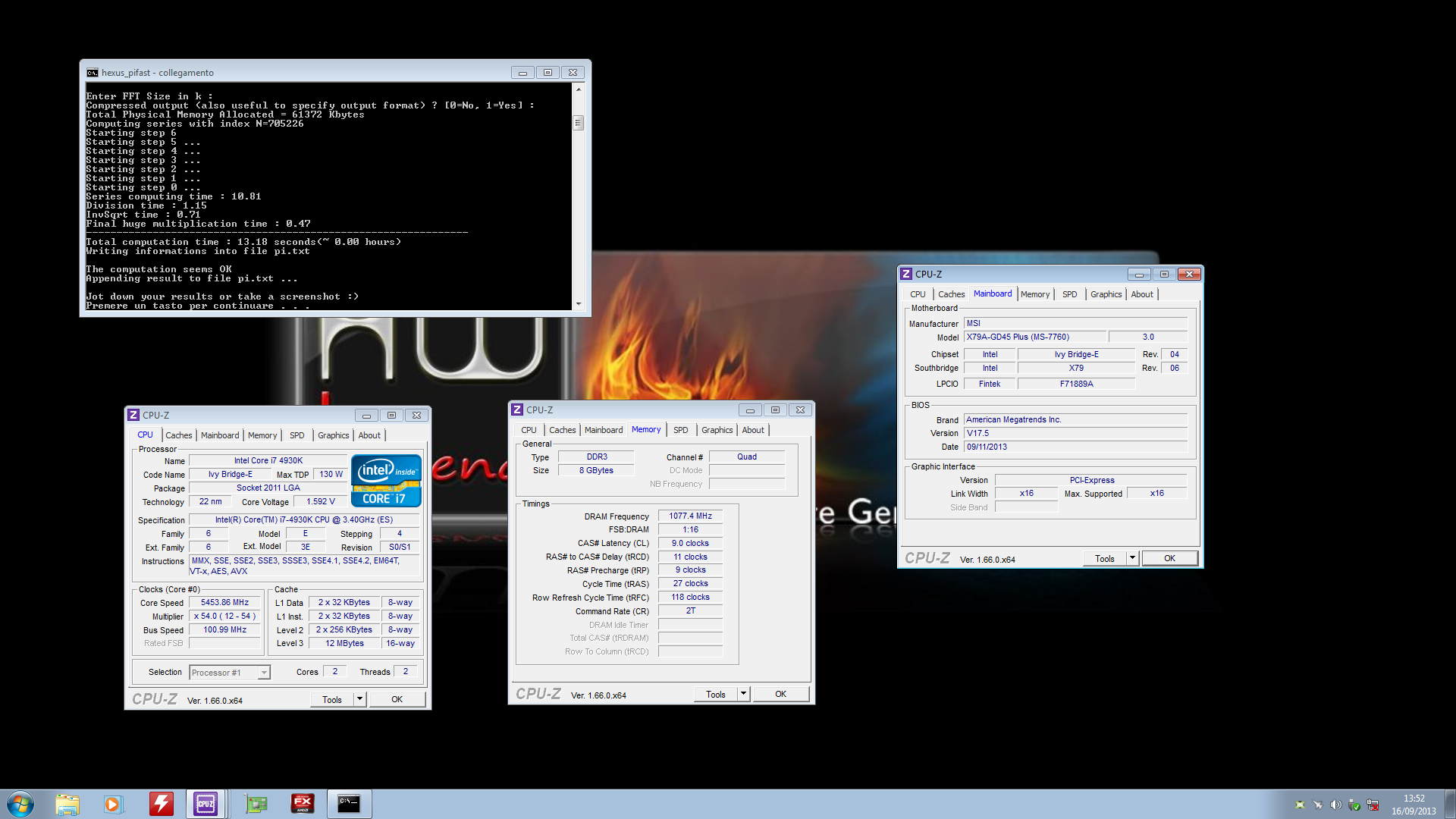This screenshot has height=819, width=1456.
Task: Open Memory tab in CPU-tab CPU-Z window
Action: tap(262, 435)
